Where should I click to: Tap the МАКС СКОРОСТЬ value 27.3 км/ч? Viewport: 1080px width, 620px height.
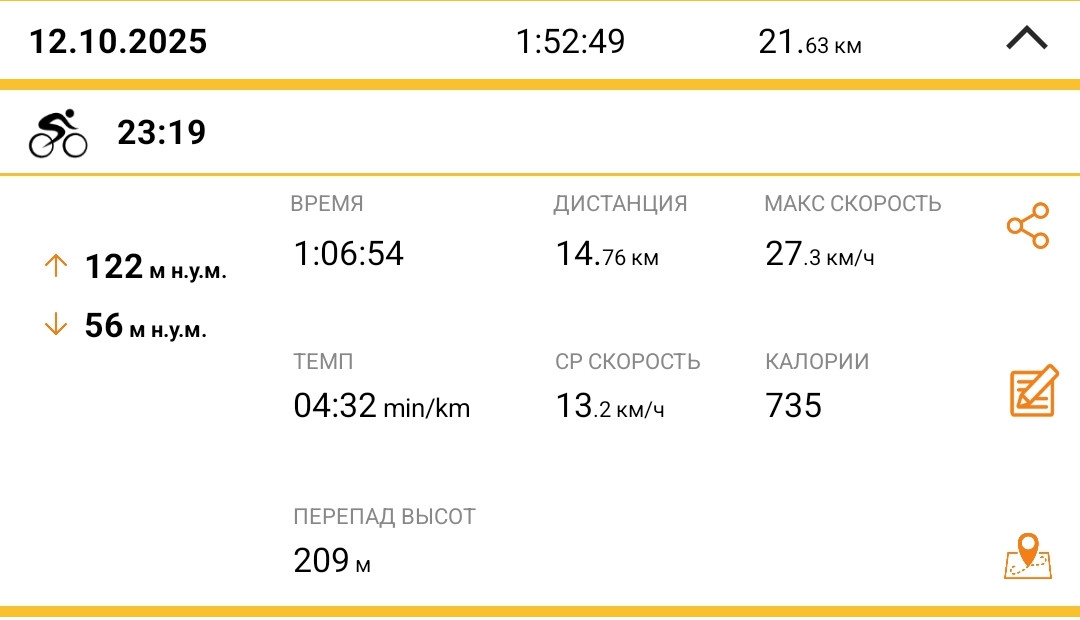820,254
